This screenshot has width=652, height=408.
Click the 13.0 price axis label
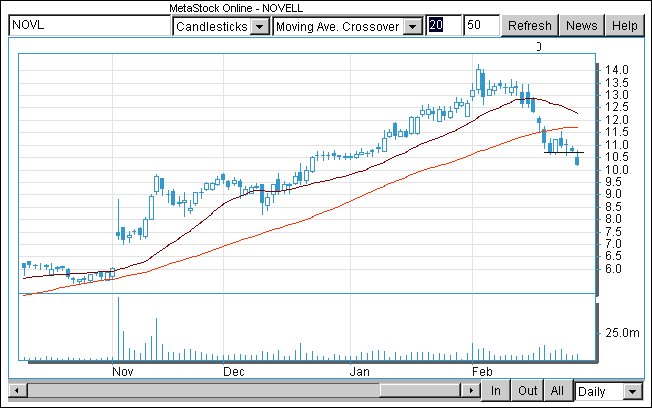(x=617, y=95)
